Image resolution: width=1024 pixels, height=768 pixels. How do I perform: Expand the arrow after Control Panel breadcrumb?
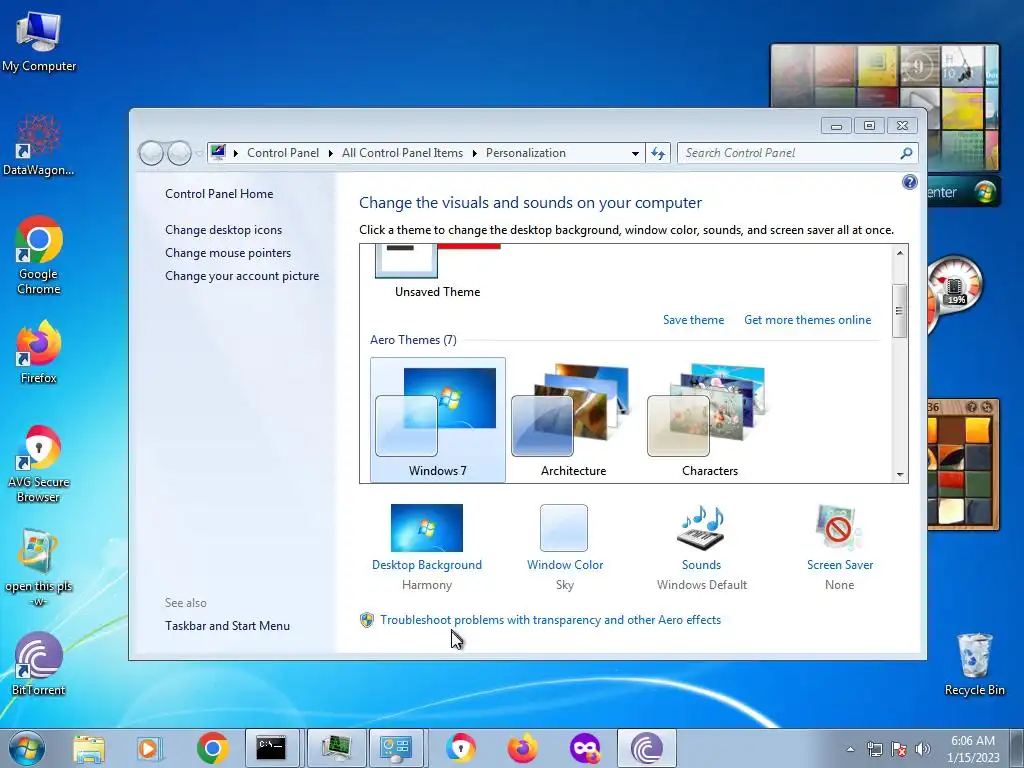coord(330,153)
